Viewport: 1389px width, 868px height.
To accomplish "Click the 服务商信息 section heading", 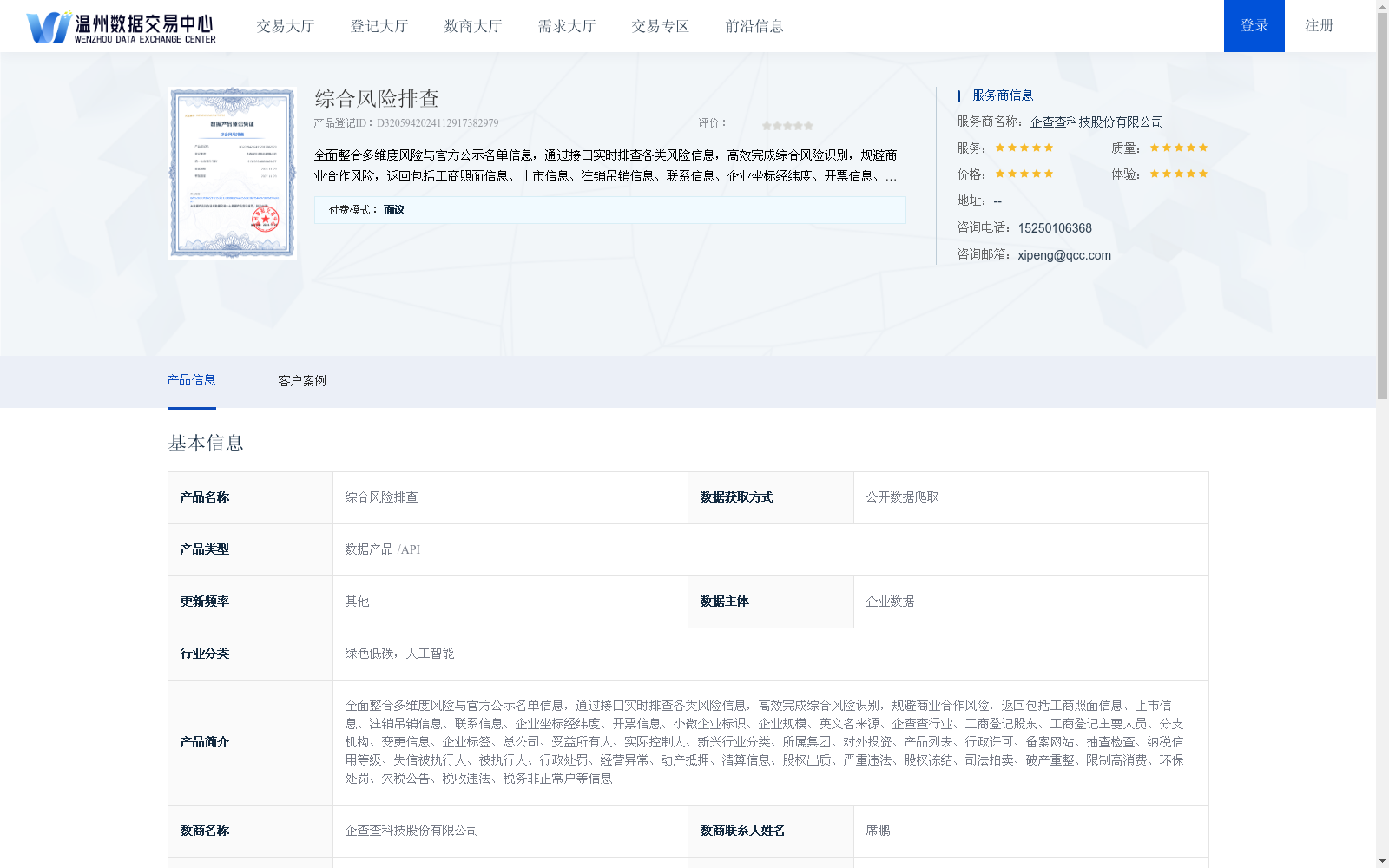I will [1003, 95].
